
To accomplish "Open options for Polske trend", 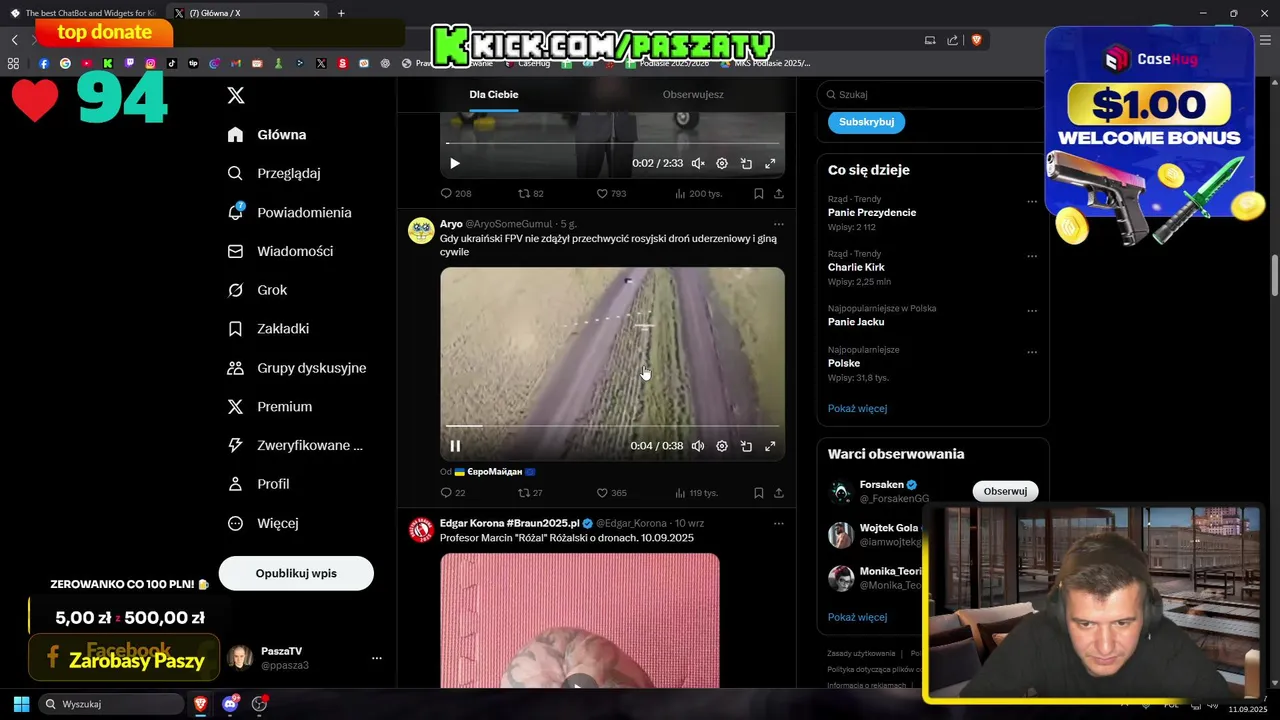I will pos(1032,352).
